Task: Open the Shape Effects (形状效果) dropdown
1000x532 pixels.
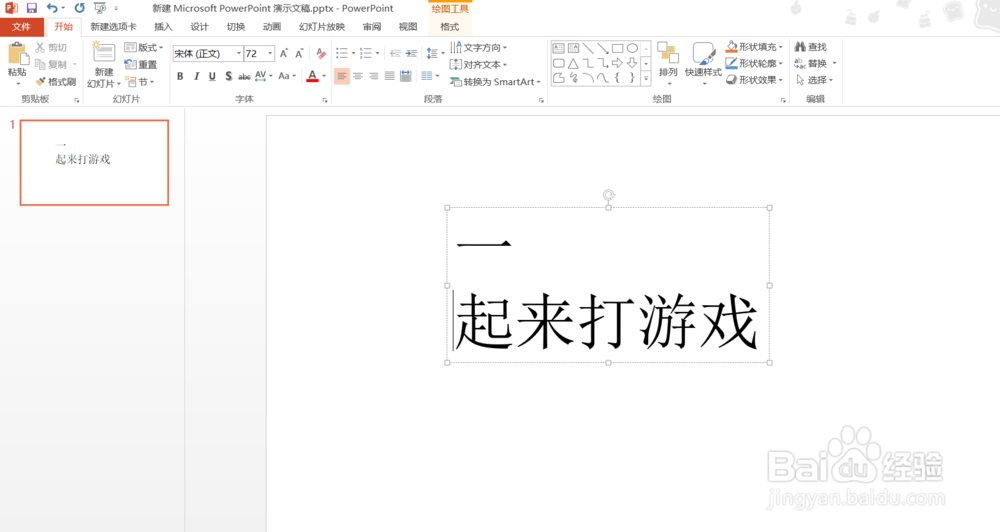Action: (x=754, y=80)
